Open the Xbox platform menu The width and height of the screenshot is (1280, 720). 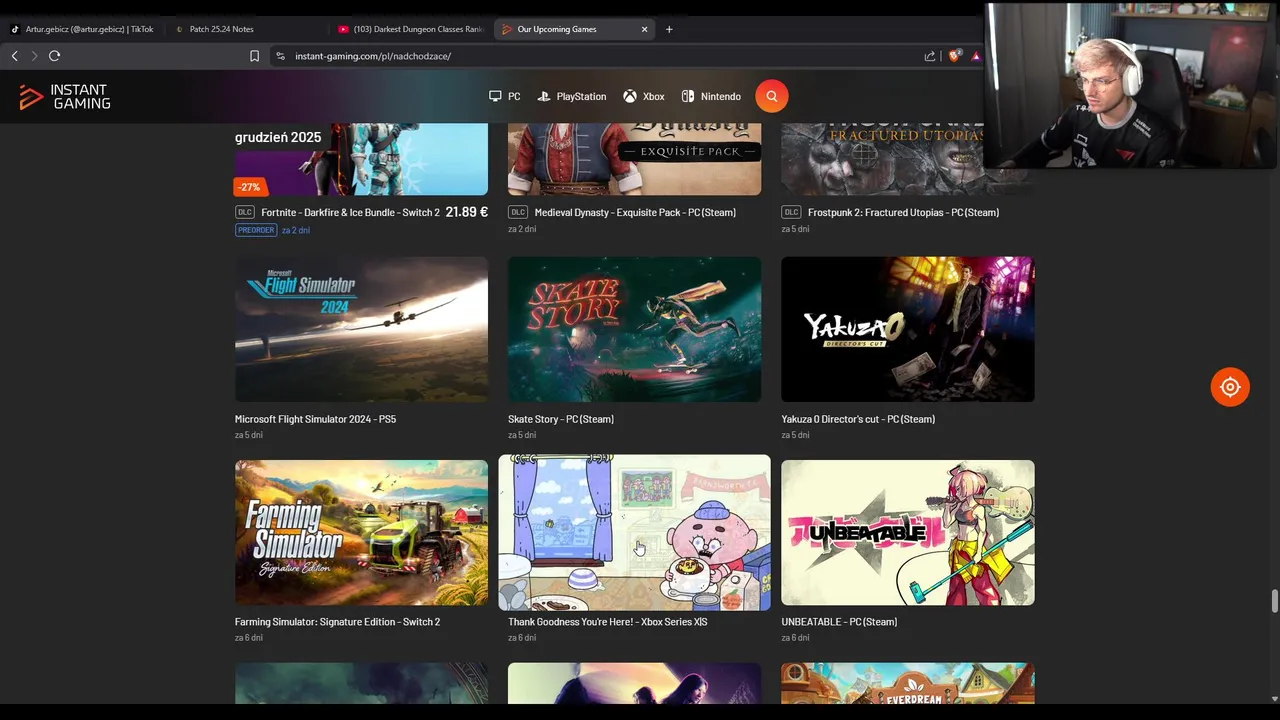tap(644, 97)
